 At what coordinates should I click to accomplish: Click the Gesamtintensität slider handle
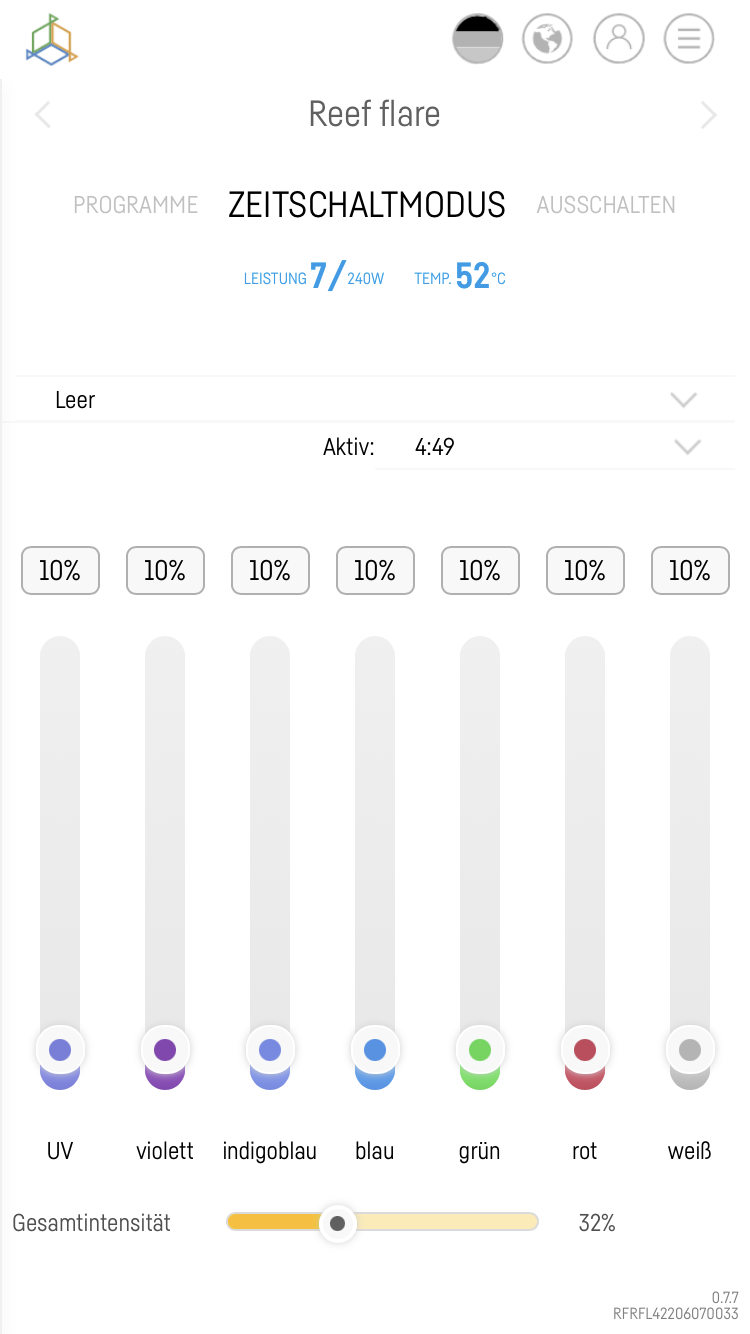point(338,1223)
